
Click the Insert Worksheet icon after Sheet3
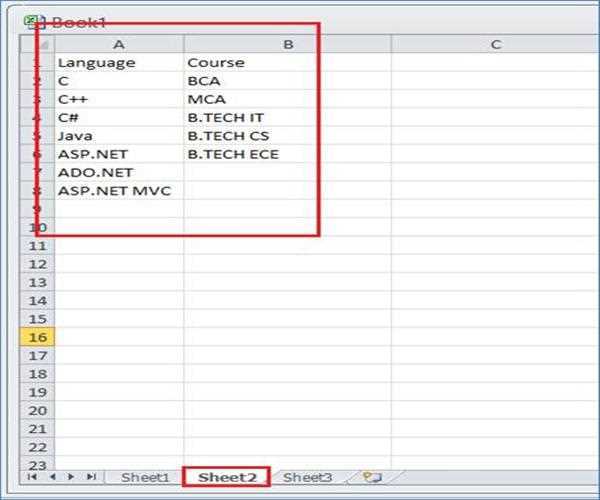coord(373,478)
